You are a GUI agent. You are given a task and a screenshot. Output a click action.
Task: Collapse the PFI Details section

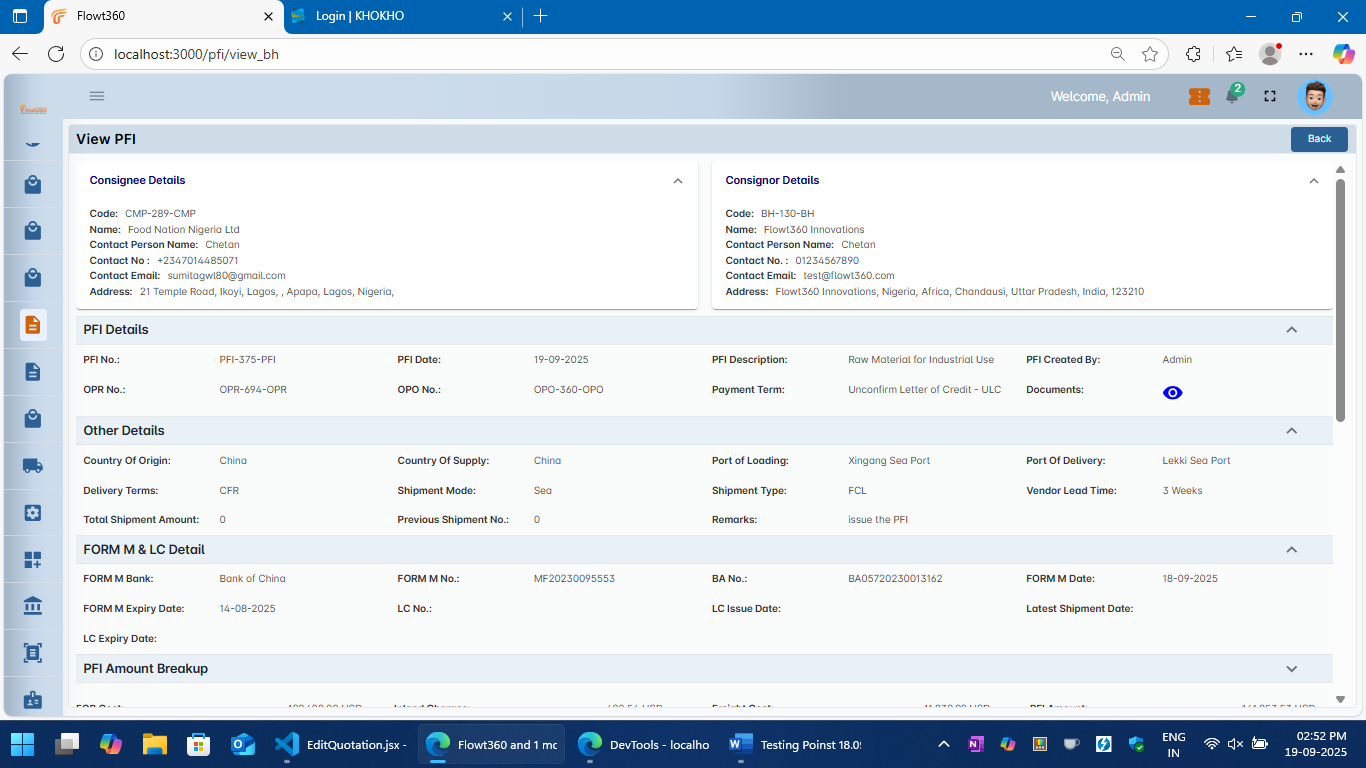(x=1291, y=330)
